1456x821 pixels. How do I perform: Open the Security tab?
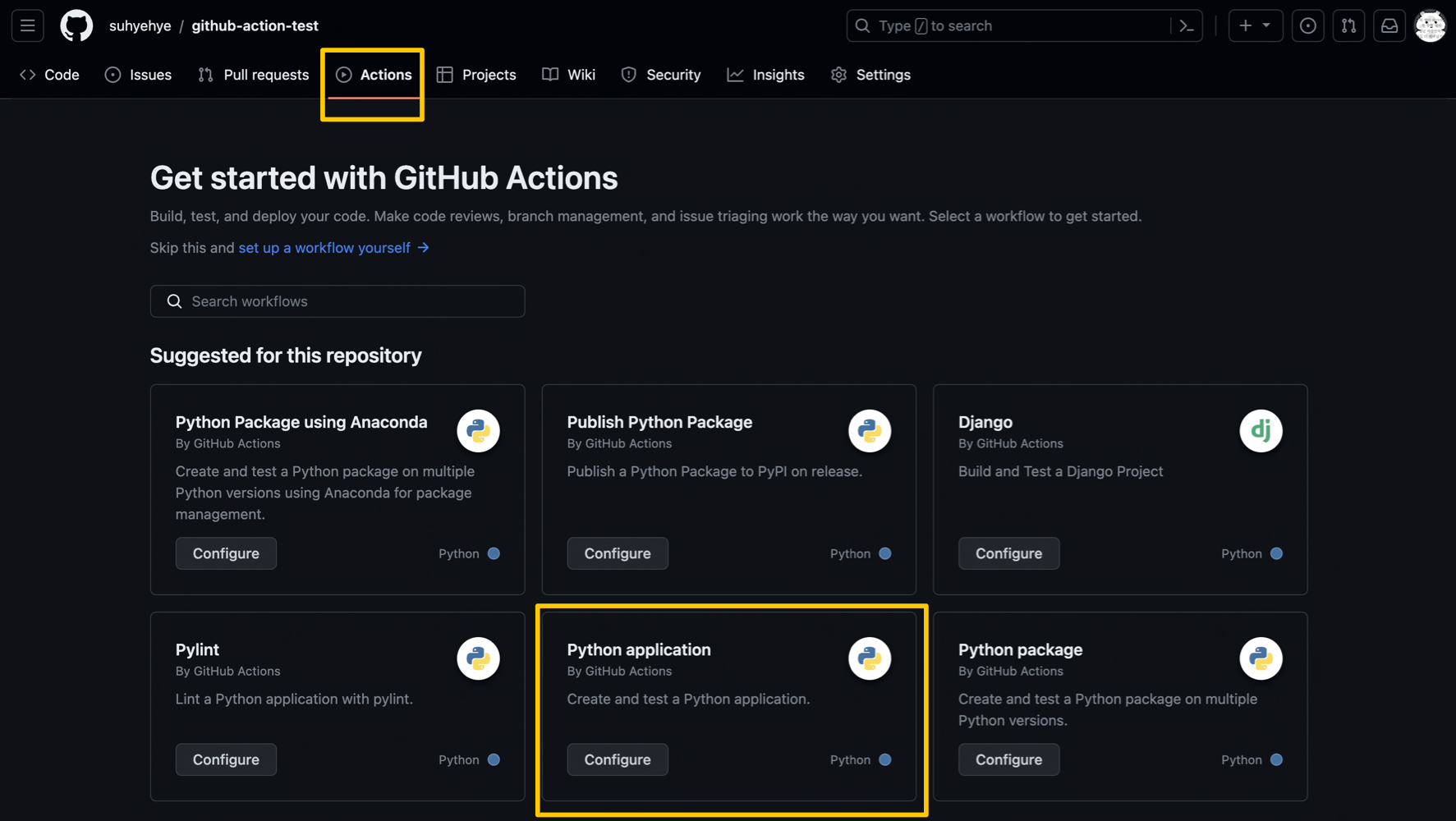click(x=661, y=75)
